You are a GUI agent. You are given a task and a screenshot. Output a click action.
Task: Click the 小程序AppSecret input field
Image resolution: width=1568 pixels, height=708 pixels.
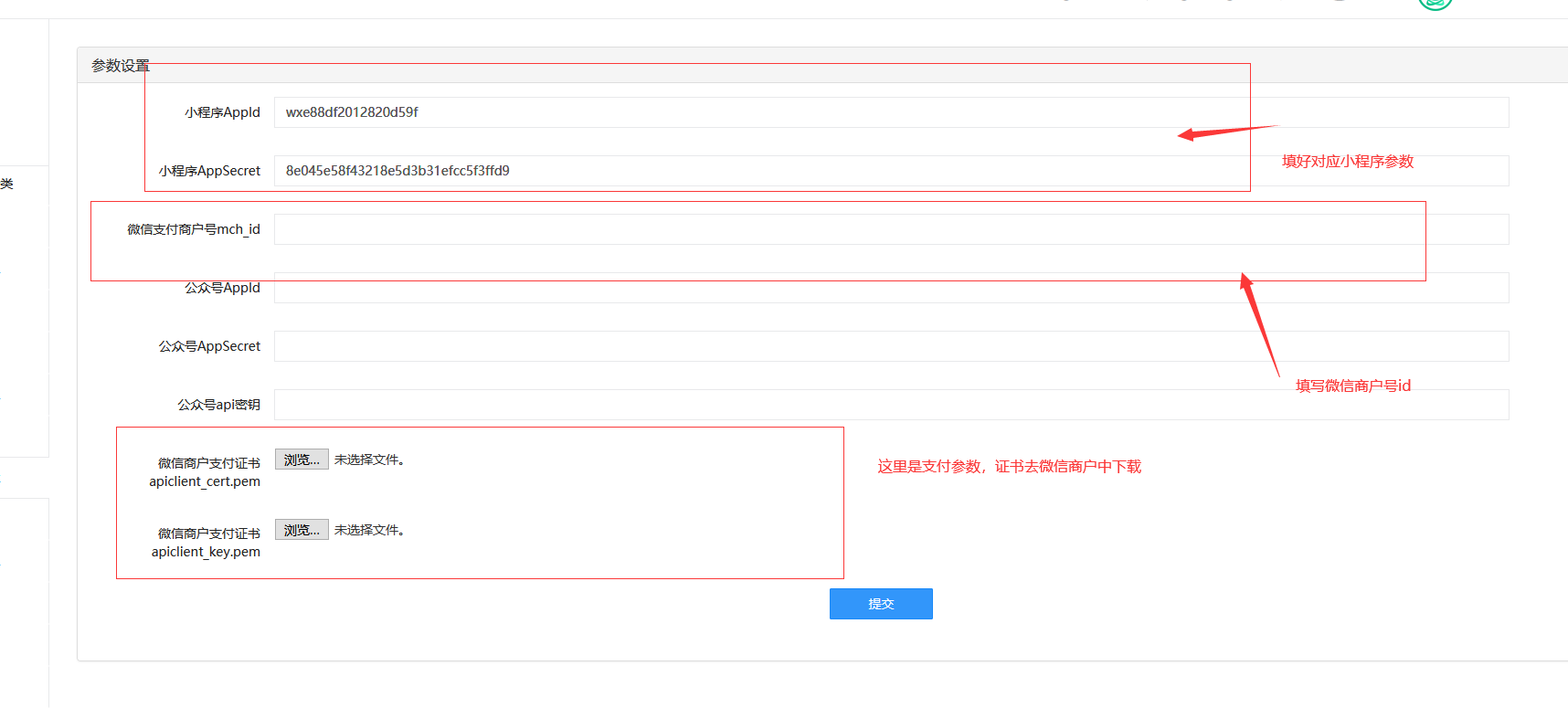(x=891, y=171)
